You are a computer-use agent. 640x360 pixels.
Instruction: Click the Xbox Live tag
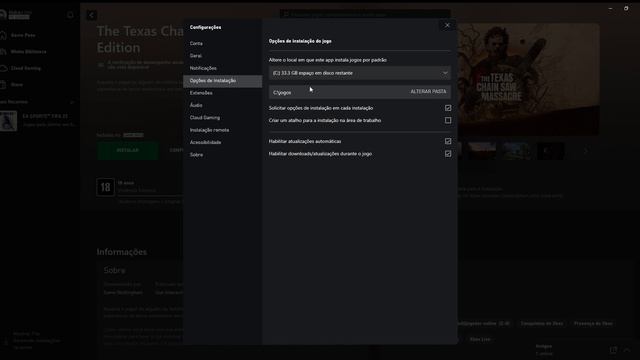pyautogui.click(x=480, y=339)
